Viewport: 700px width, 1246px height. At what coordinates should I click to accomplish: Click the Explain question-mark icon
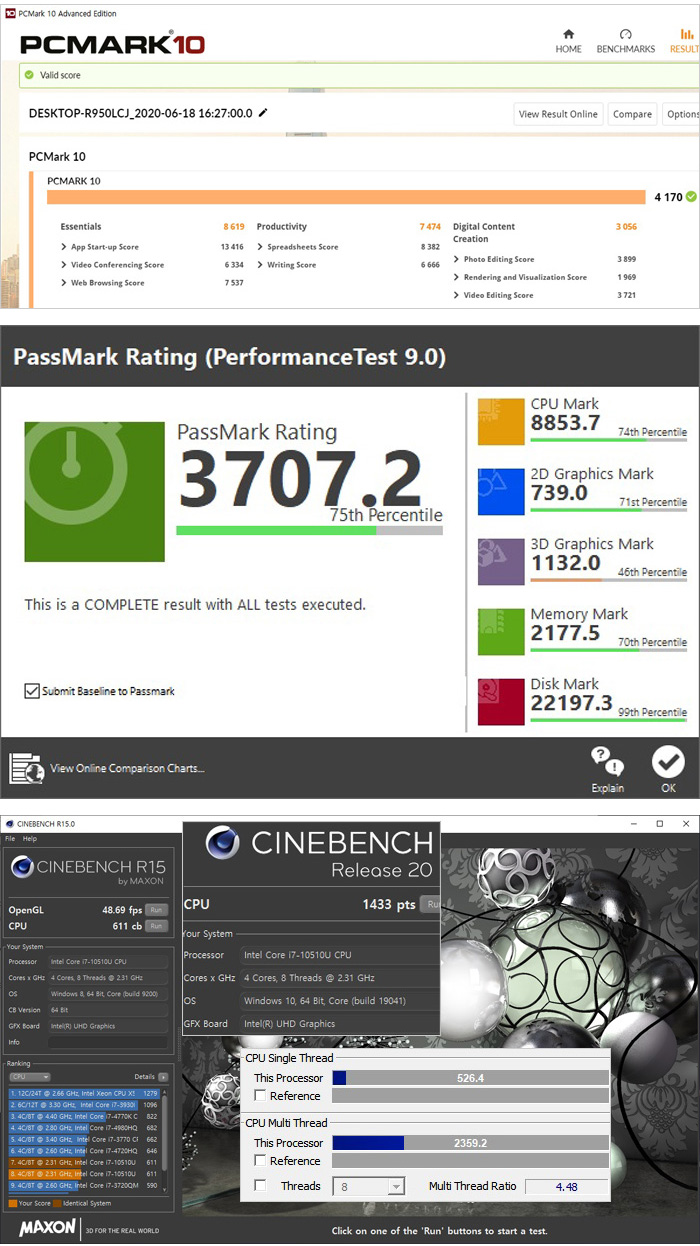[x=607, y=761]
